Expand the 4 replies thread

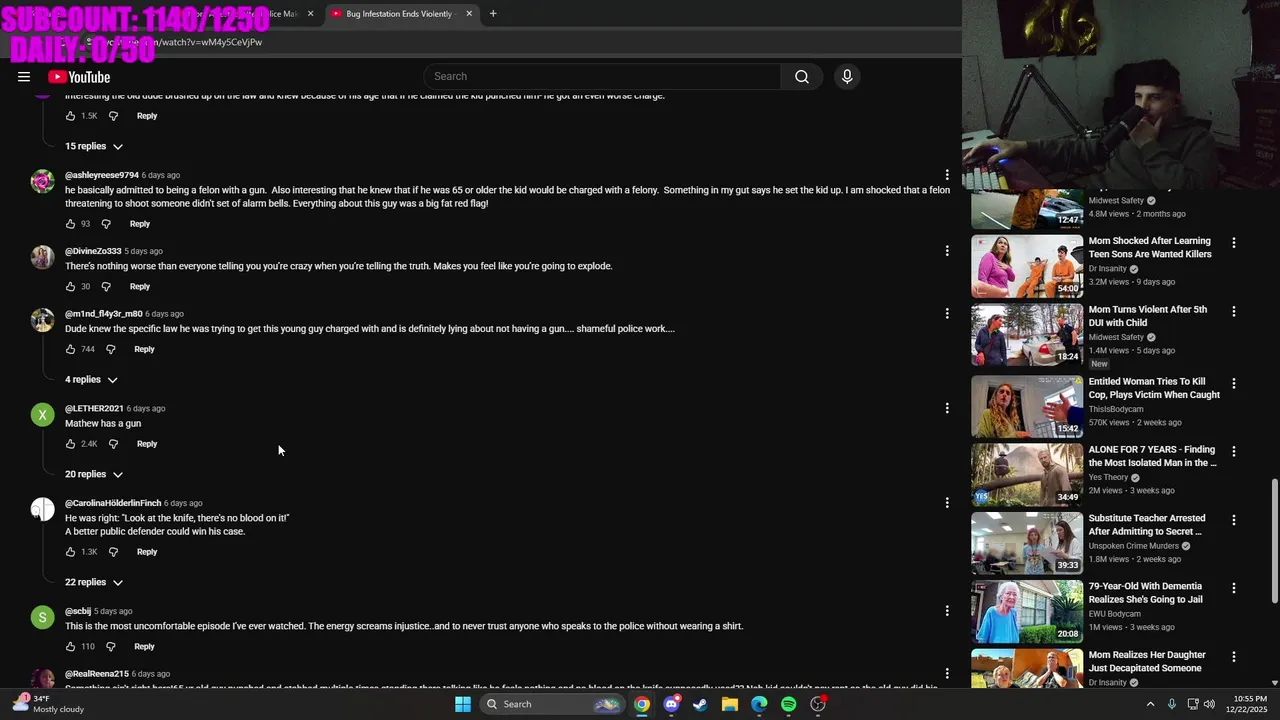coord(91,380)
